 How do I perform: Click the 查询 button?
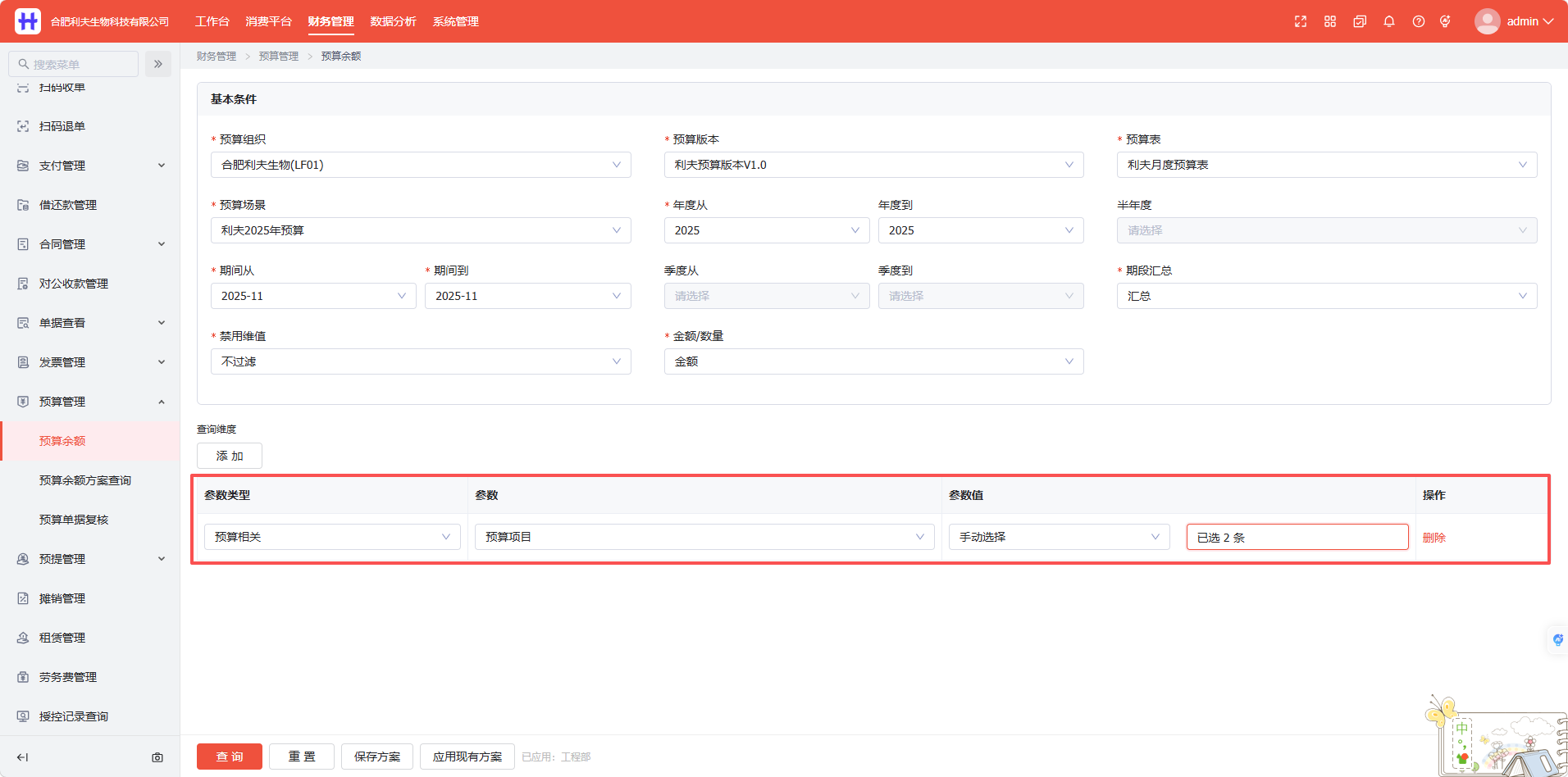coord(230,757)
